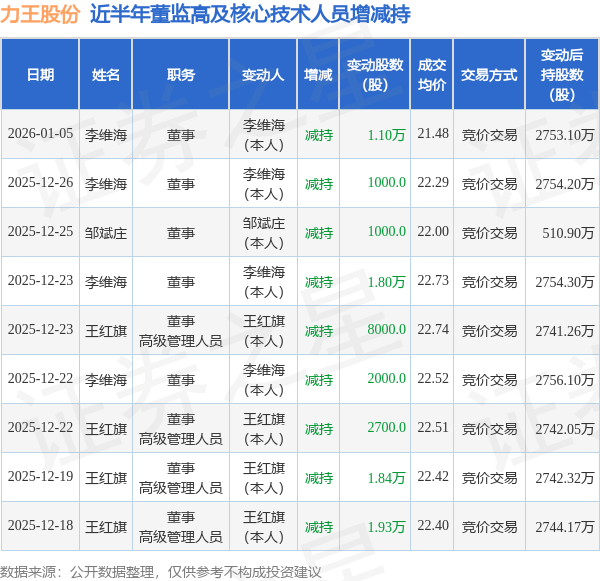Screen dimensions: 600x581
Task: Click 邹斌庄 in the name column
Action: [106, 233]
